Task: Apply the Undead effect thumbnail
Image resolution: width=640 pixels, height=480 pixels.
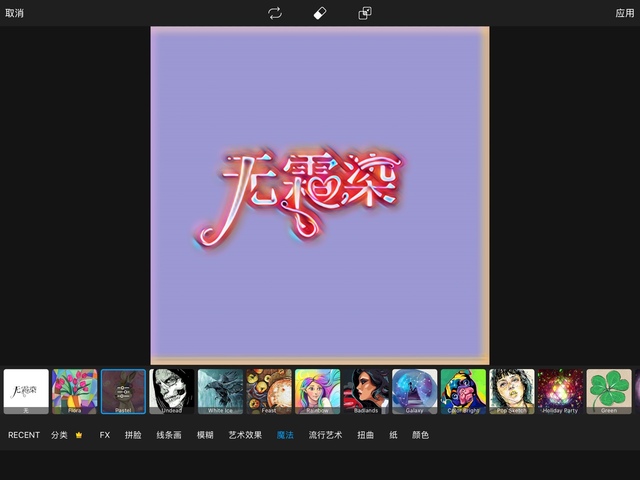Action: [172, 391]
